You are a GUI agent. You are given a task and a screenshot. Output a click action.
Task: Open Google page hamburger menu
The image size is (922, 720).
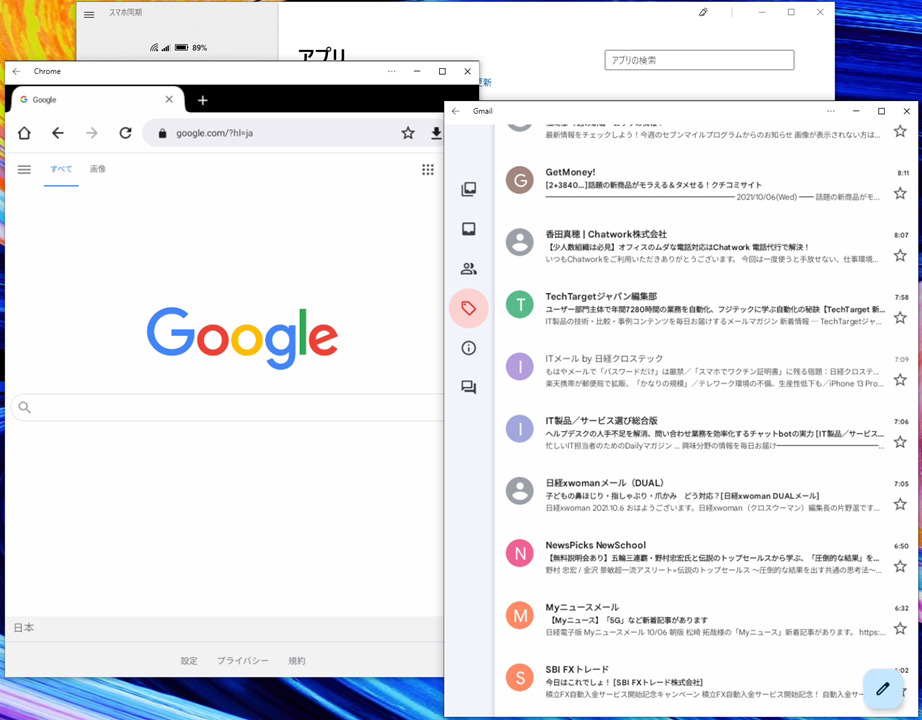tap(24, 169)
